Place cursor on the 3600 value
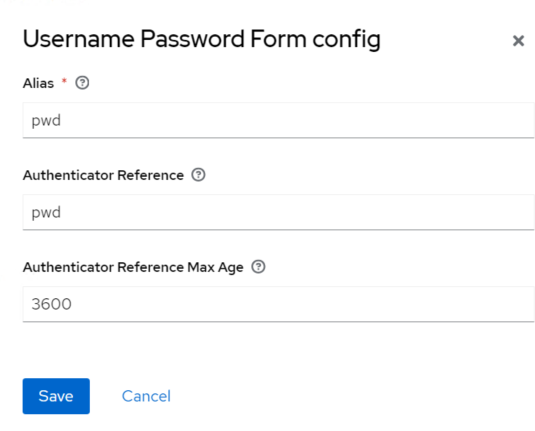Screen dimensions: 535x431 pyautogui.click(x=52, y=304)
